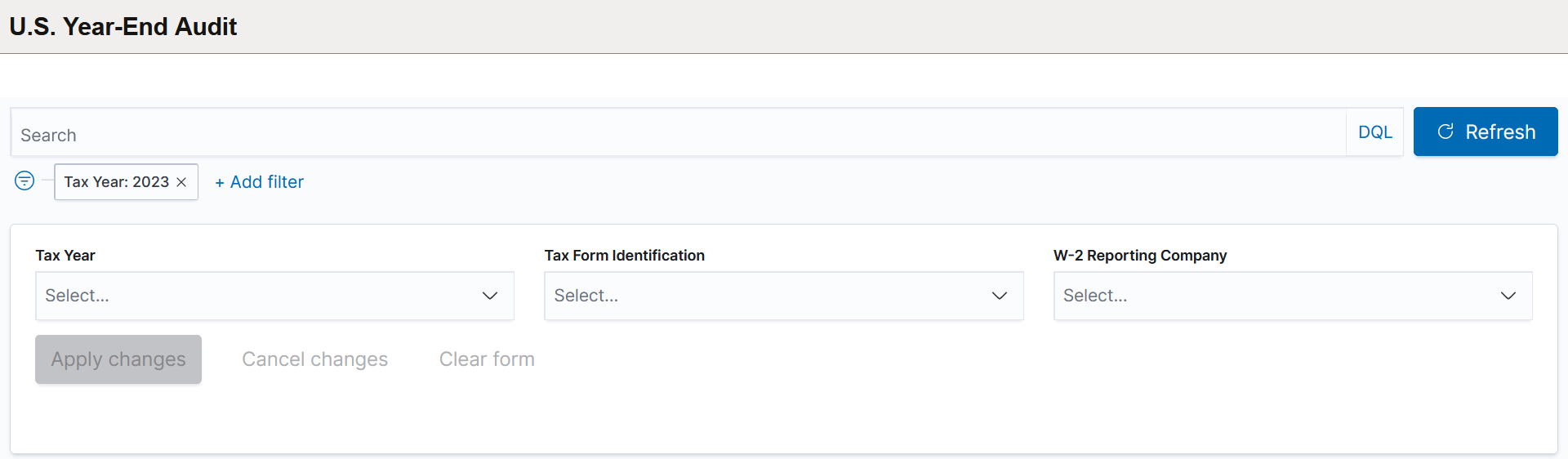Image resolution: width=1568 pixels, height=459 pixels.
Task: Click the W-2 Reporting Company label
Action: (x=1139, y=256)
